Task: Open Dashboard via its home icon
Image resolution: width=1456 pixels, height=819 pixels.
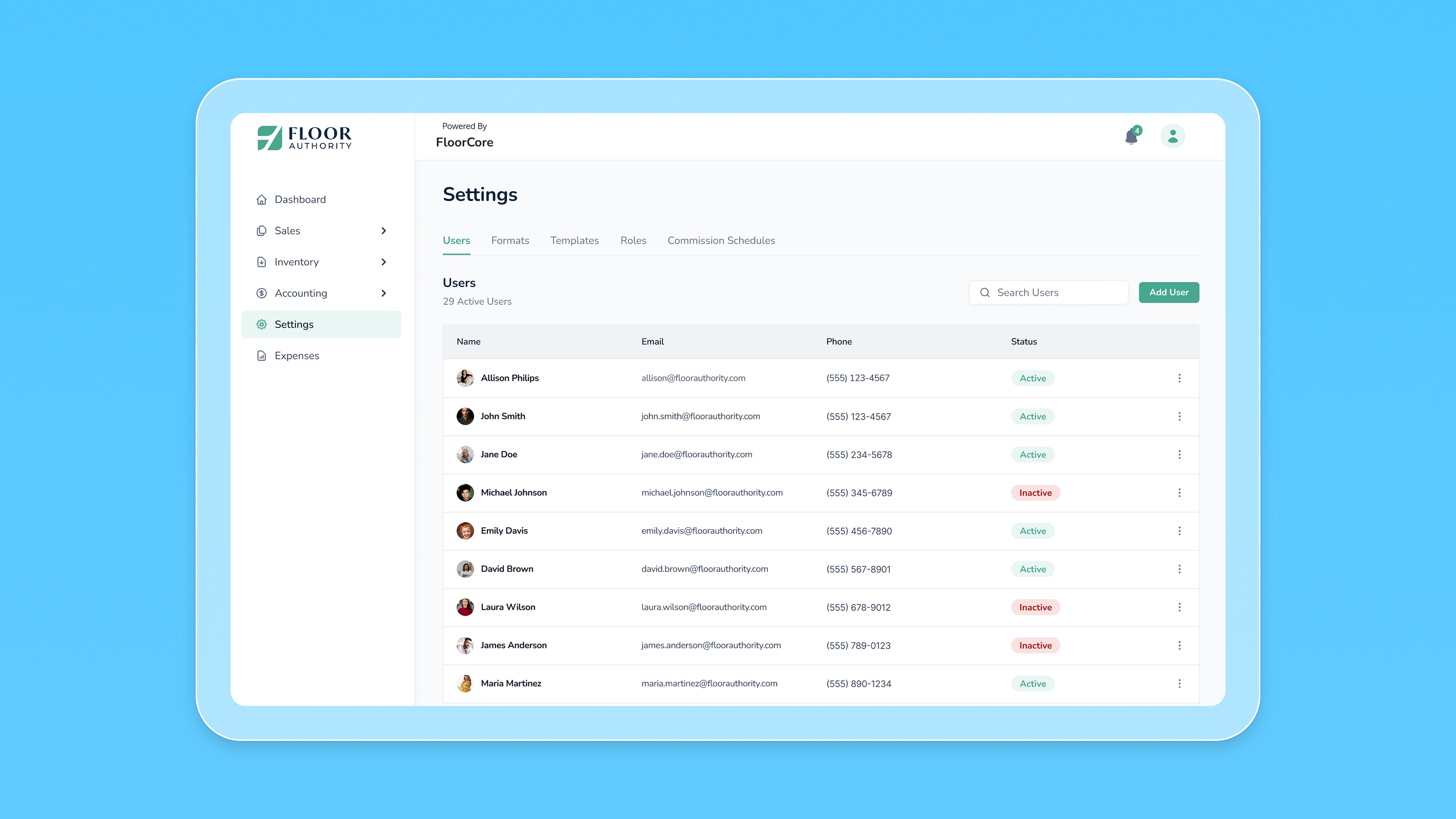Action: click(261, 200)
